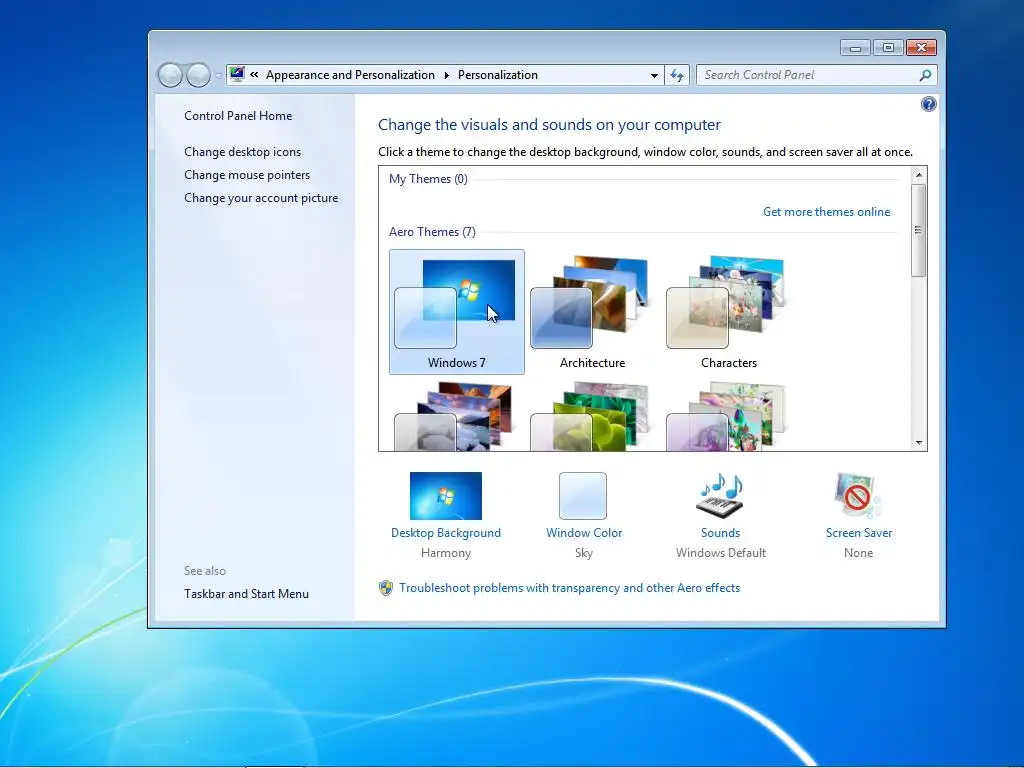This screenshot has height=768, width=1024.
Task: Open Change desktop icons
Action: coord(242,152)
